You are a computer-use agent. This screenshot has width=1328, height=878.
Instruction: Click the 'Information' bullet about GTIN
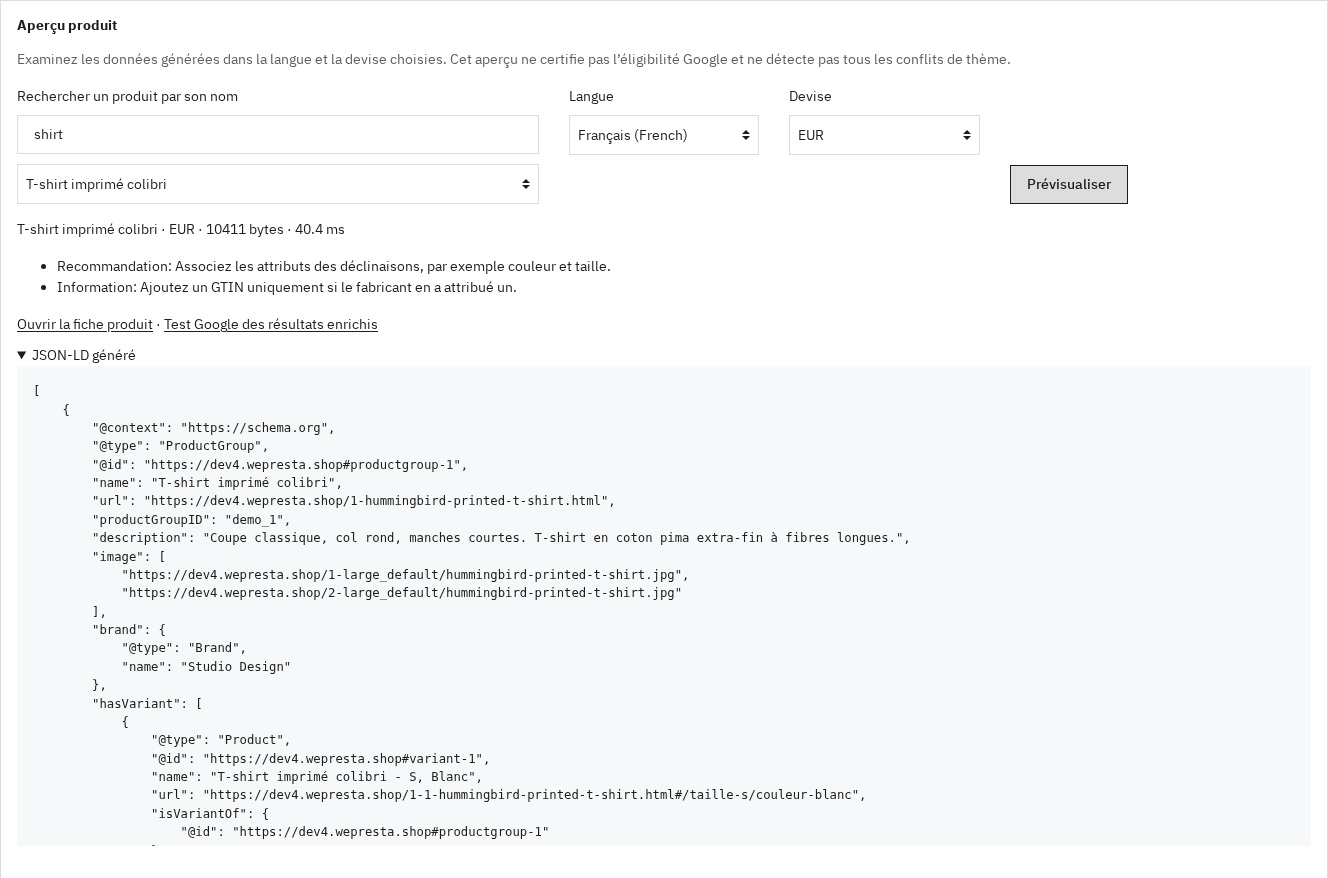click(x=287, y=287)
